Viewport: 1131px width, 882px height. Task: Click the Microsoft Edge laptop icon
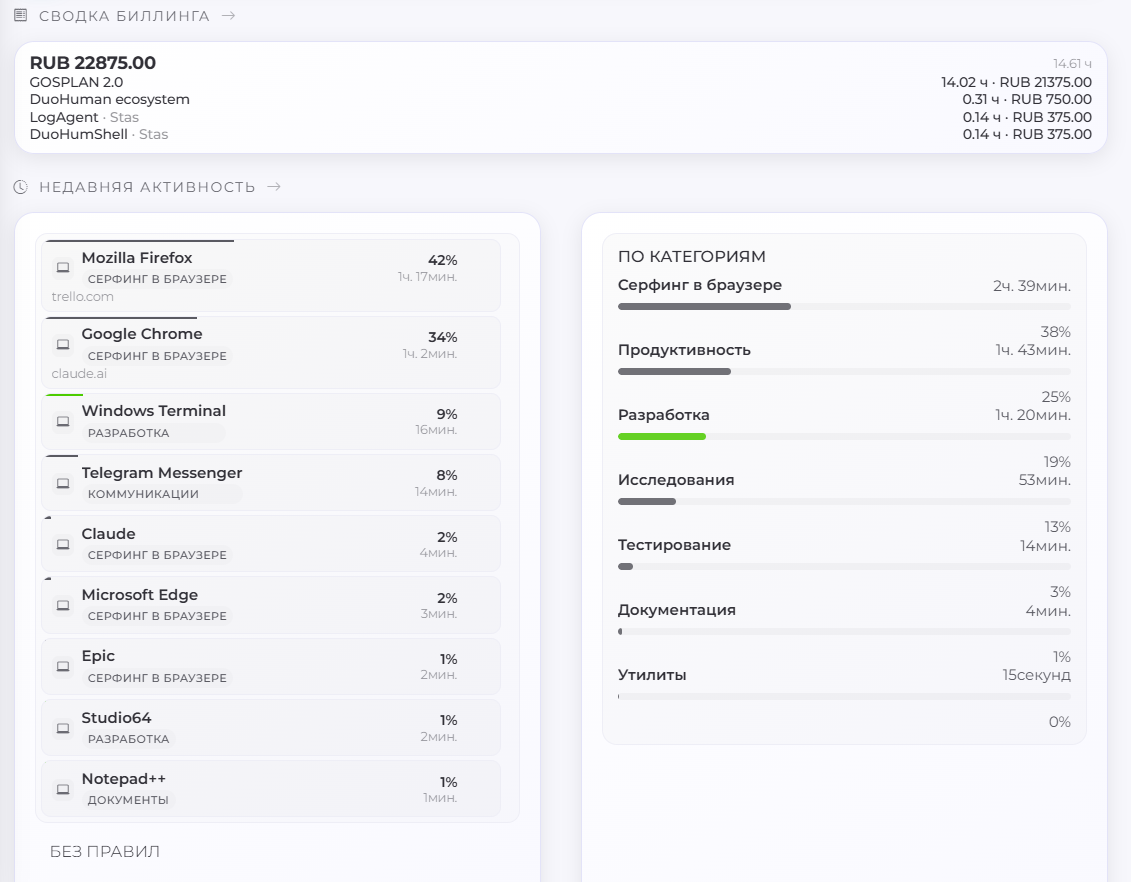63,605
